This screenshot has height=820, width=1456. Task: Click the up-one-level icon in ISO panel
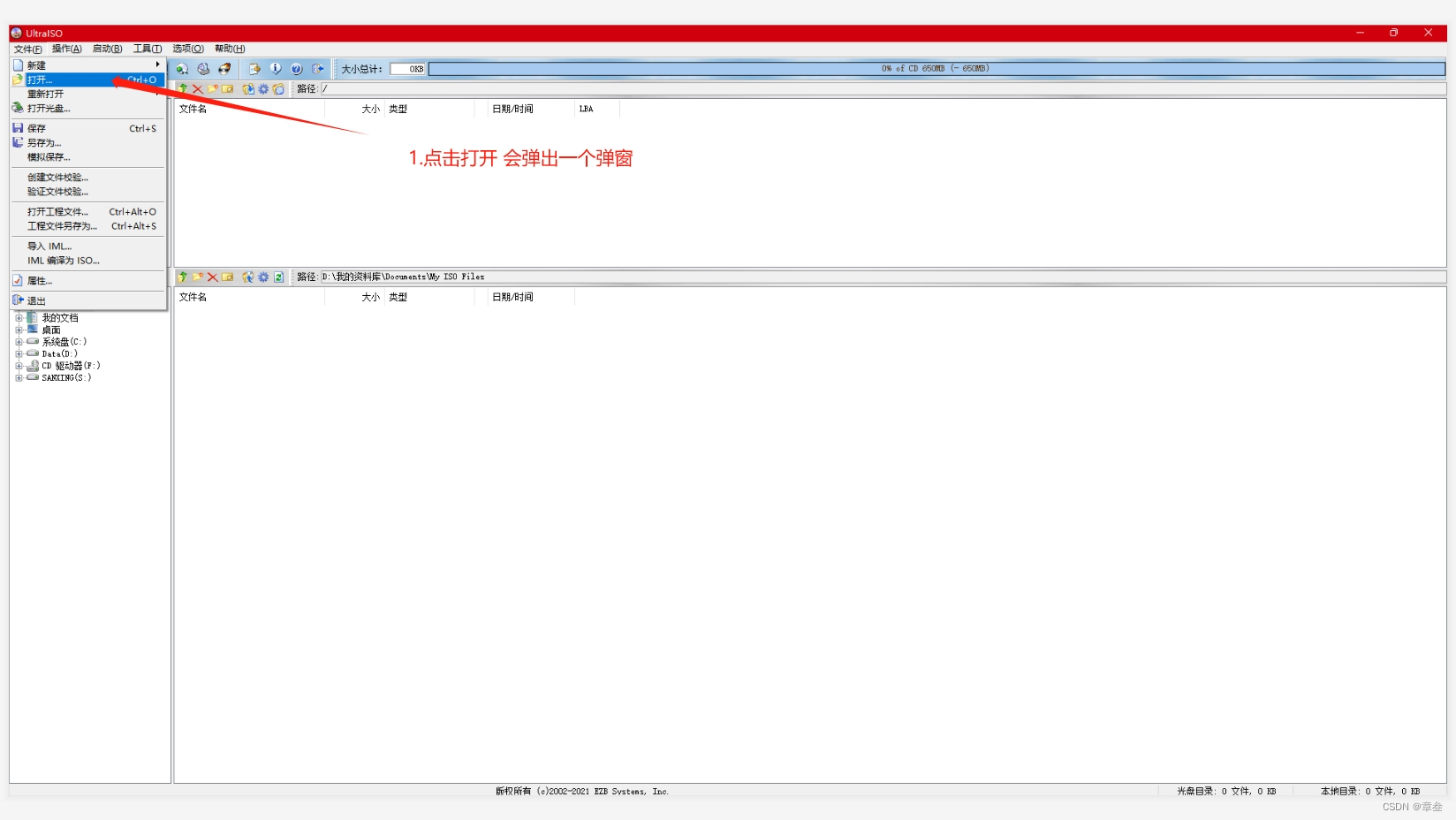click(182, 89)
